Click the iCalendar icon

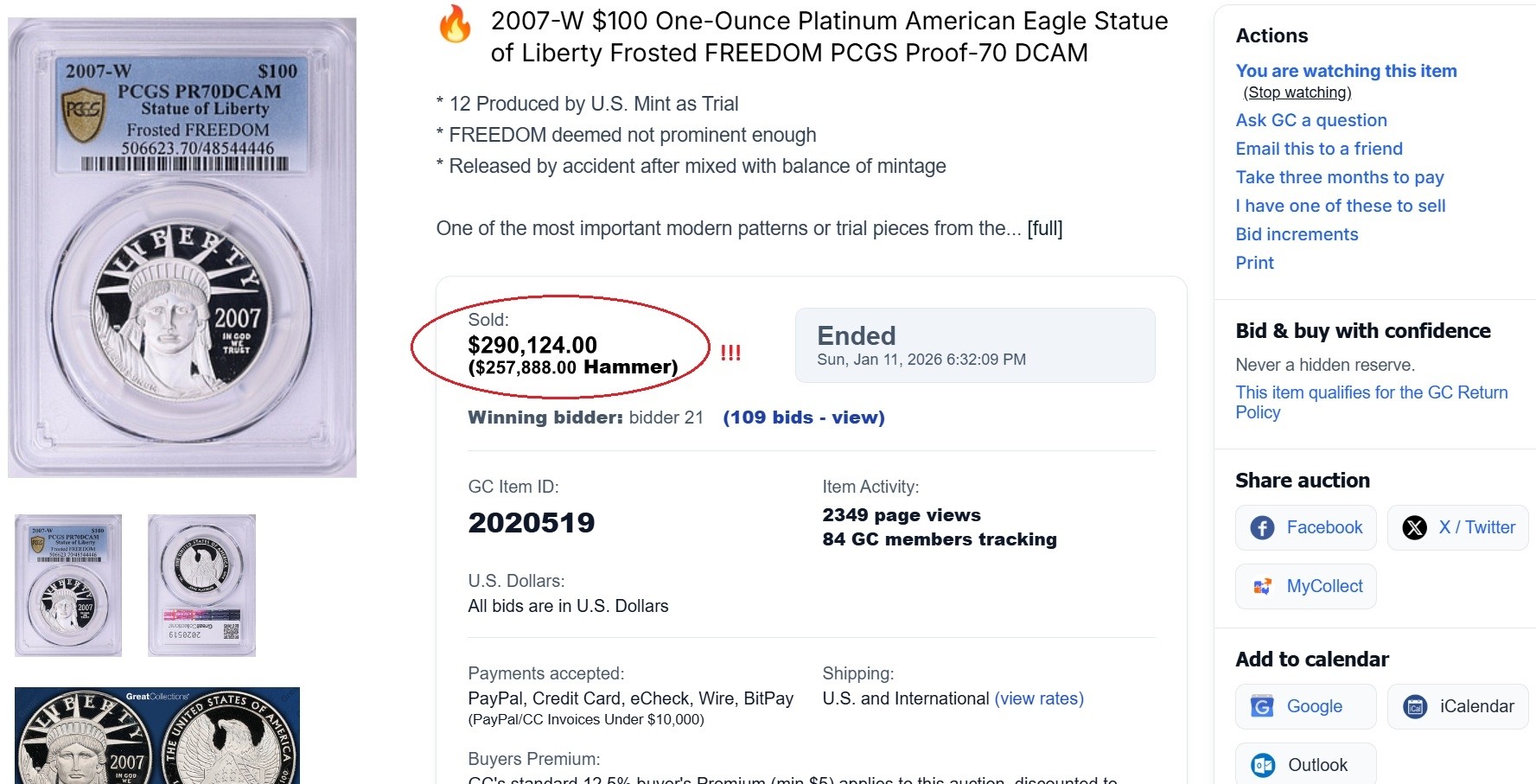tap(1415, 707)
